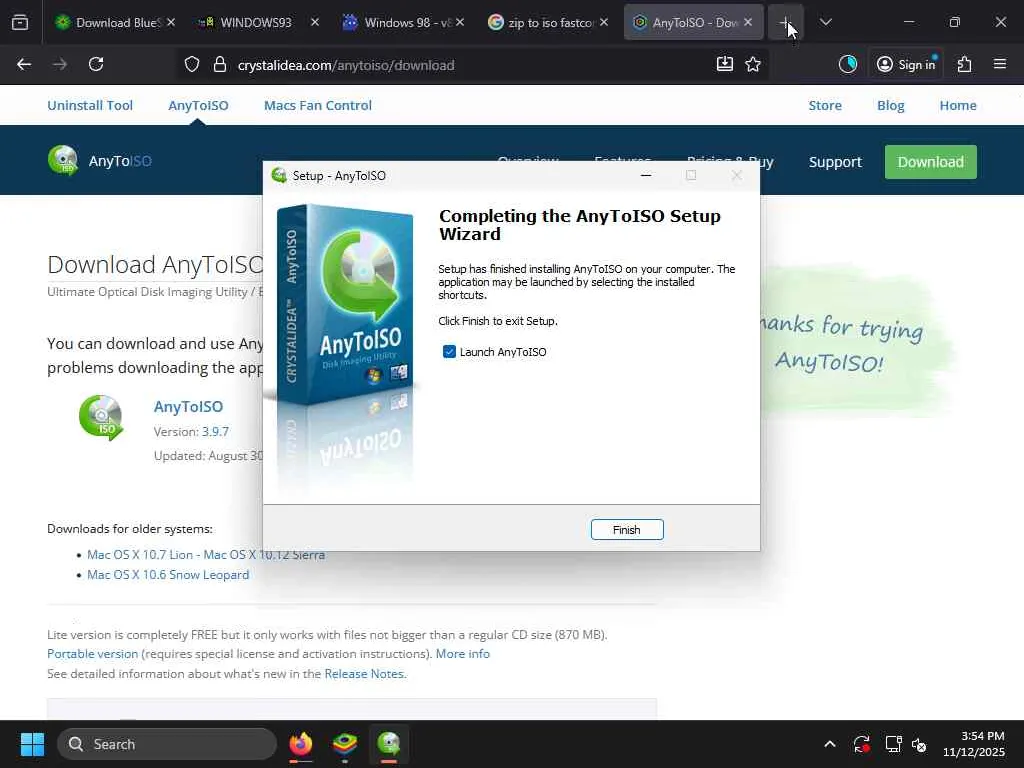This screenshot has width=1024, height=768.
Task: Click the install/save page icon in the URL bar
Action: coord(725,64)
